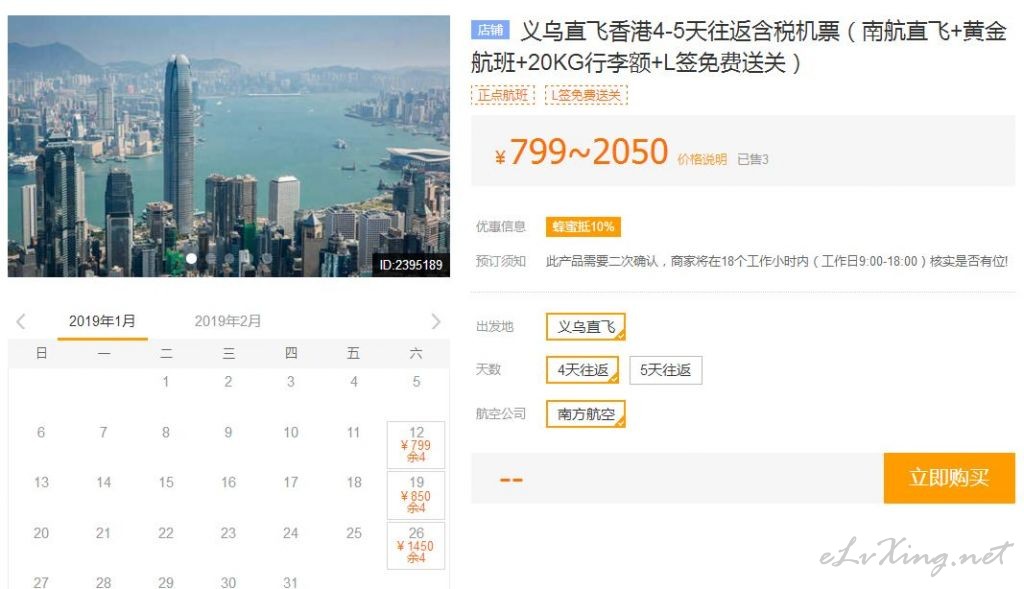Click date 23 in the January calendar
The height and width of the screenshot is (589, 1024).
click(229, 533)
